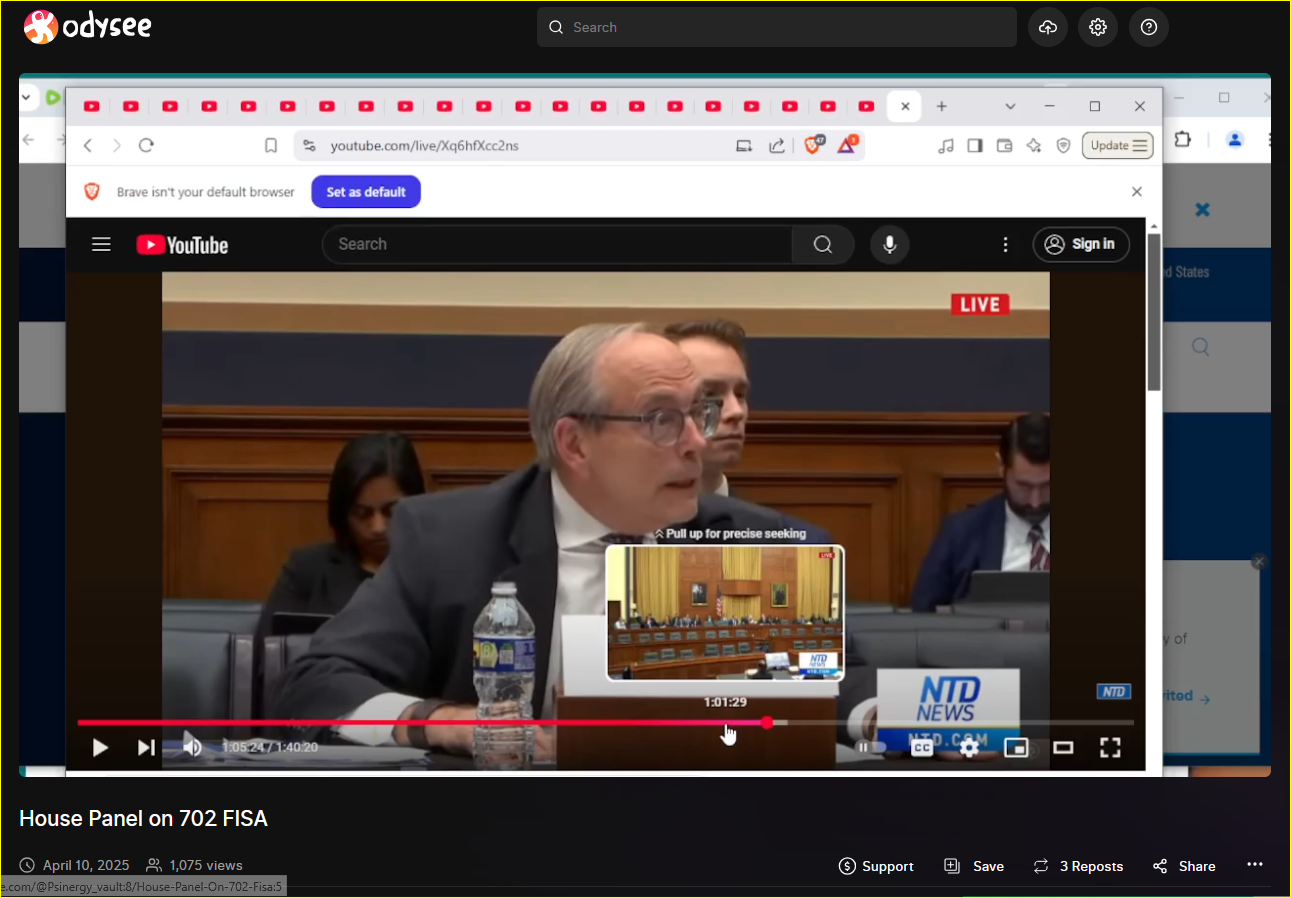Click the play button in YouTube player
The image size is (1291, 898).
coord(100,747)
